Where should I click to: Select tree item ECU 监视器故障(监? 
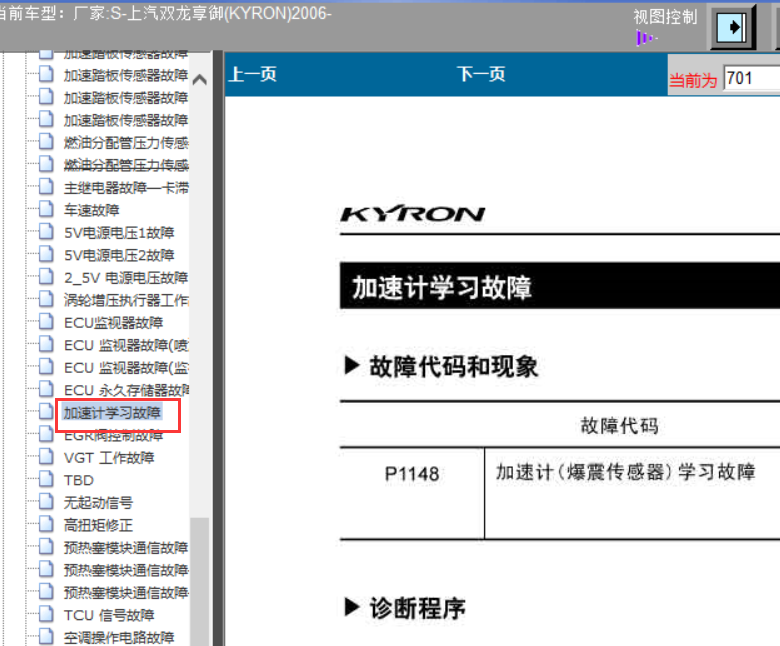click(126, 368)
